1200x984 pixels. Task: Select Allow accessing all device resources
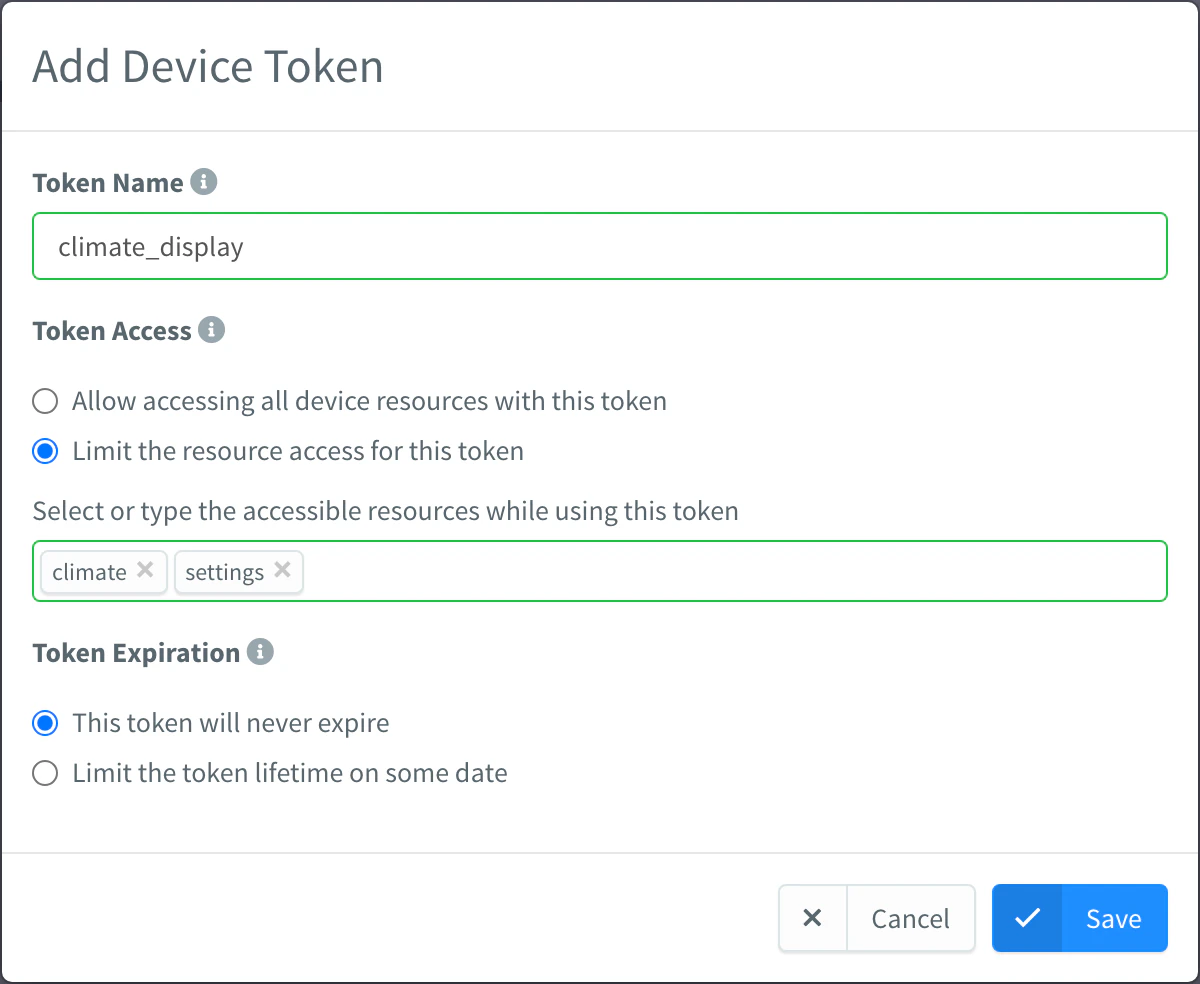tap(45, 401)
